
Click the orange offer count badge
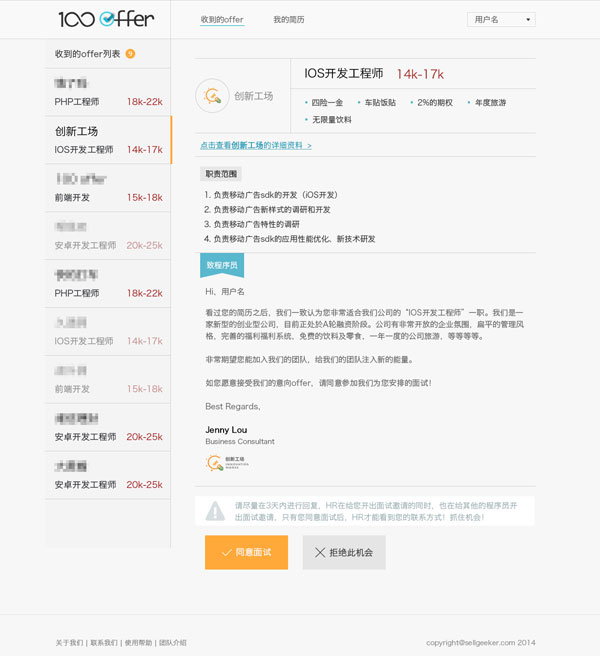pyautogui.click(x=130, y=54)
